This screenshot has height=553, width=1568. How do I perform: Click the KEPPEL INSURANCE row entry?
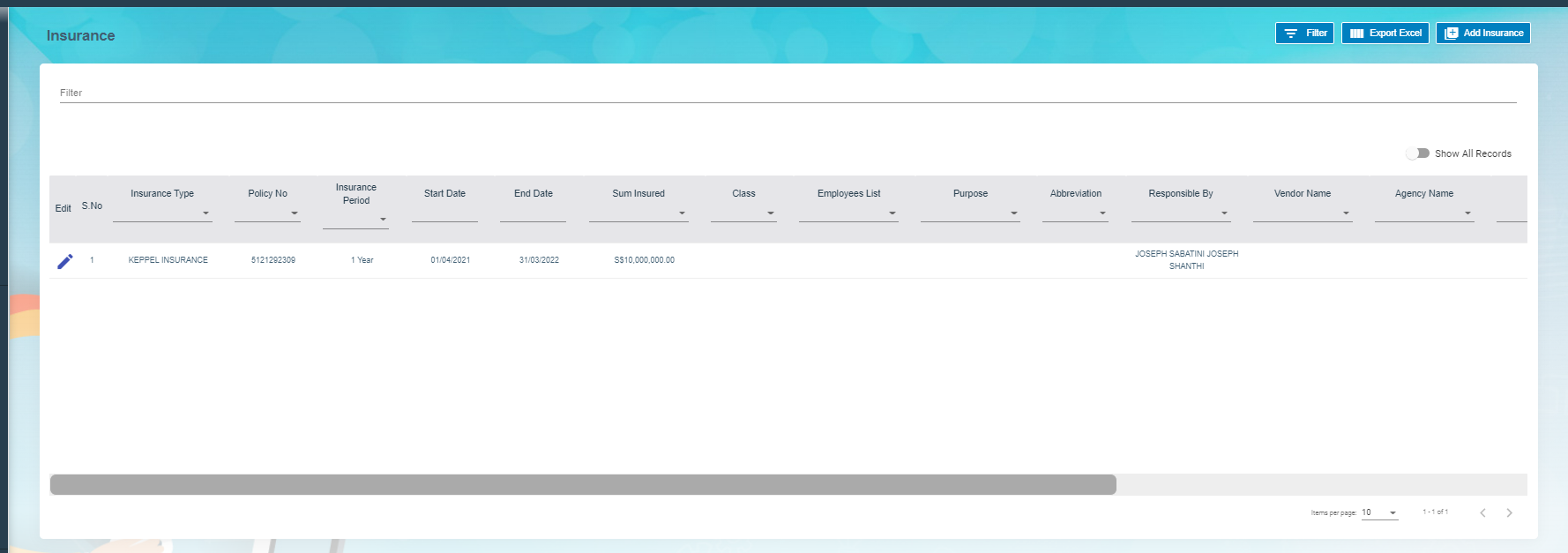click(168, 260)
